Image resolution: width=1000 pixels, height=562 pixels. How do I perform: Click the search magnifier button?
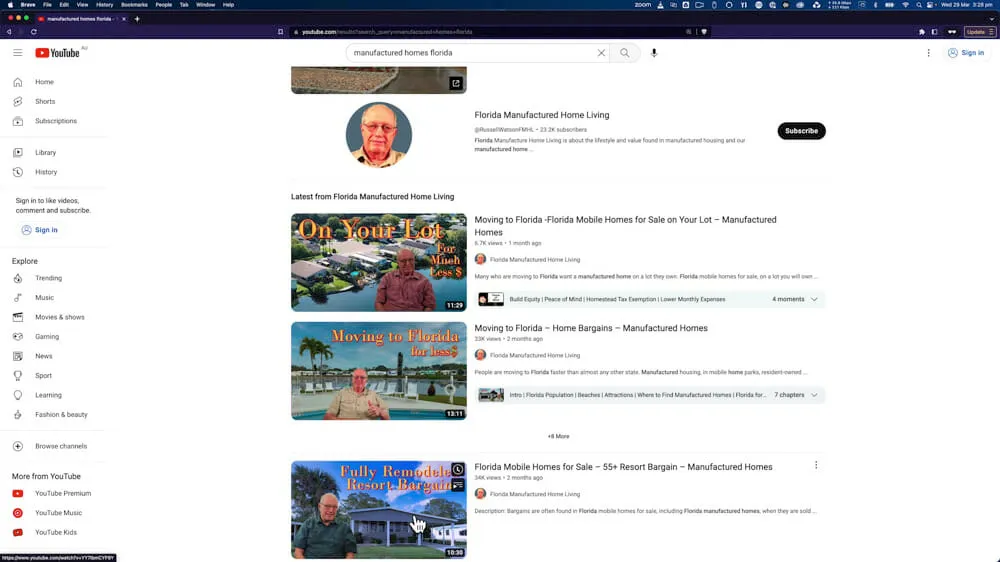pos(625,53)
